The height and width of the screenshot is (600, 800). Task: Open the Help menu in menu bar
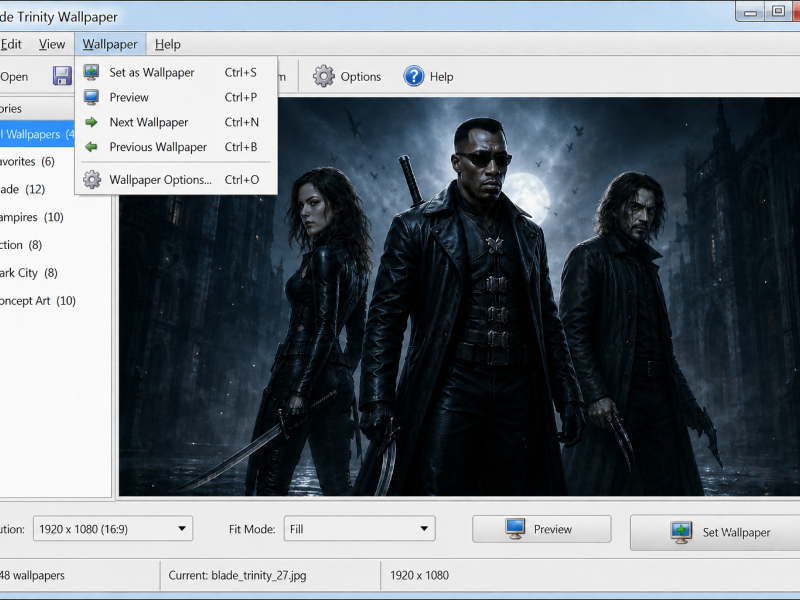tap(168, 44)
